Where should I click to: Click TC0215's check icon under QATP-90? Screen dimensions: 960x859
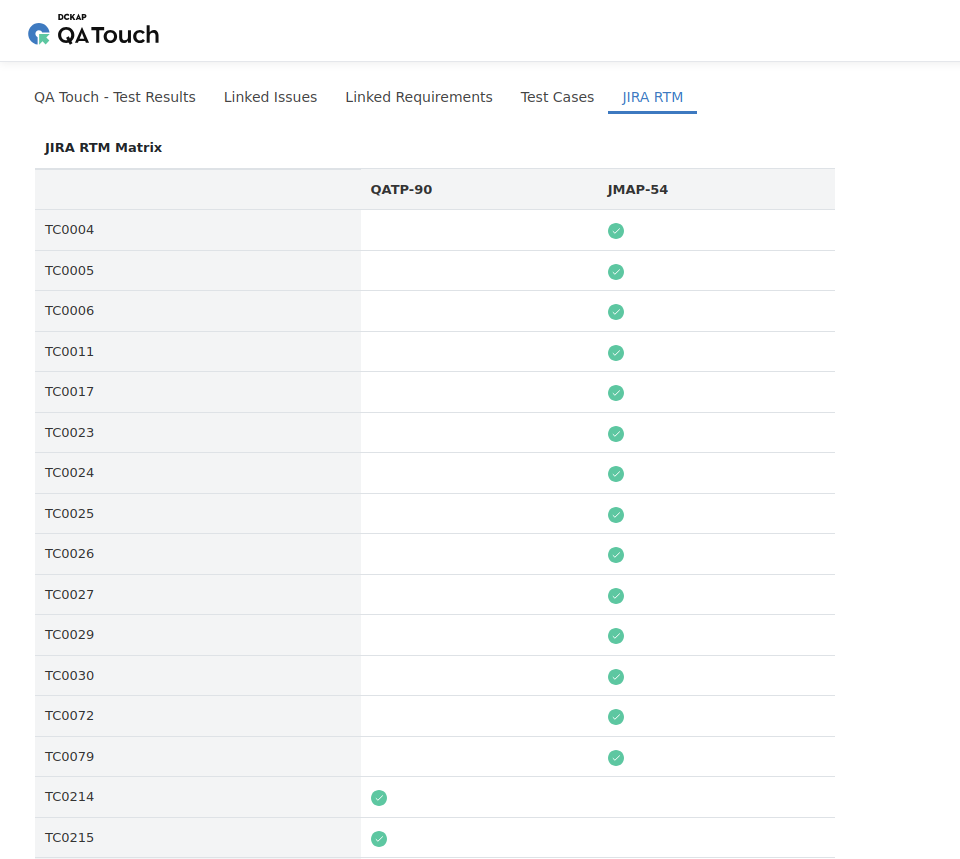pyautogui.click(x=378, y=839)
